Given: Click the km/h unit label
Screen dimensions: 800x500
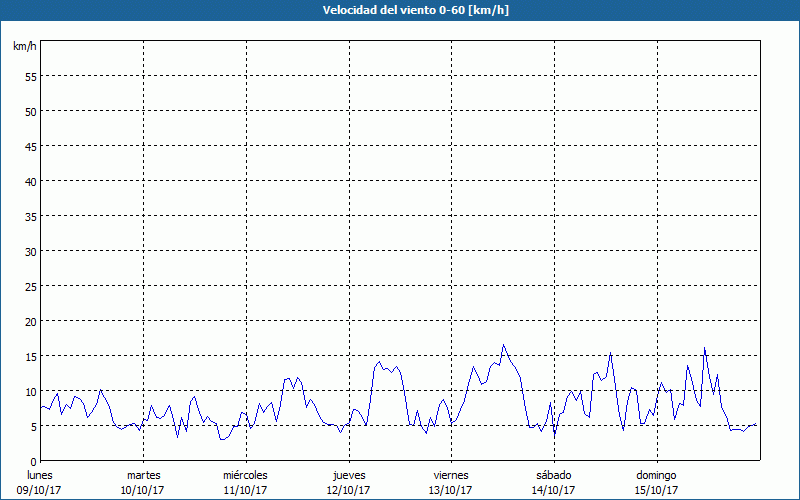Looking at the screenshot, I should click(24, 47).
